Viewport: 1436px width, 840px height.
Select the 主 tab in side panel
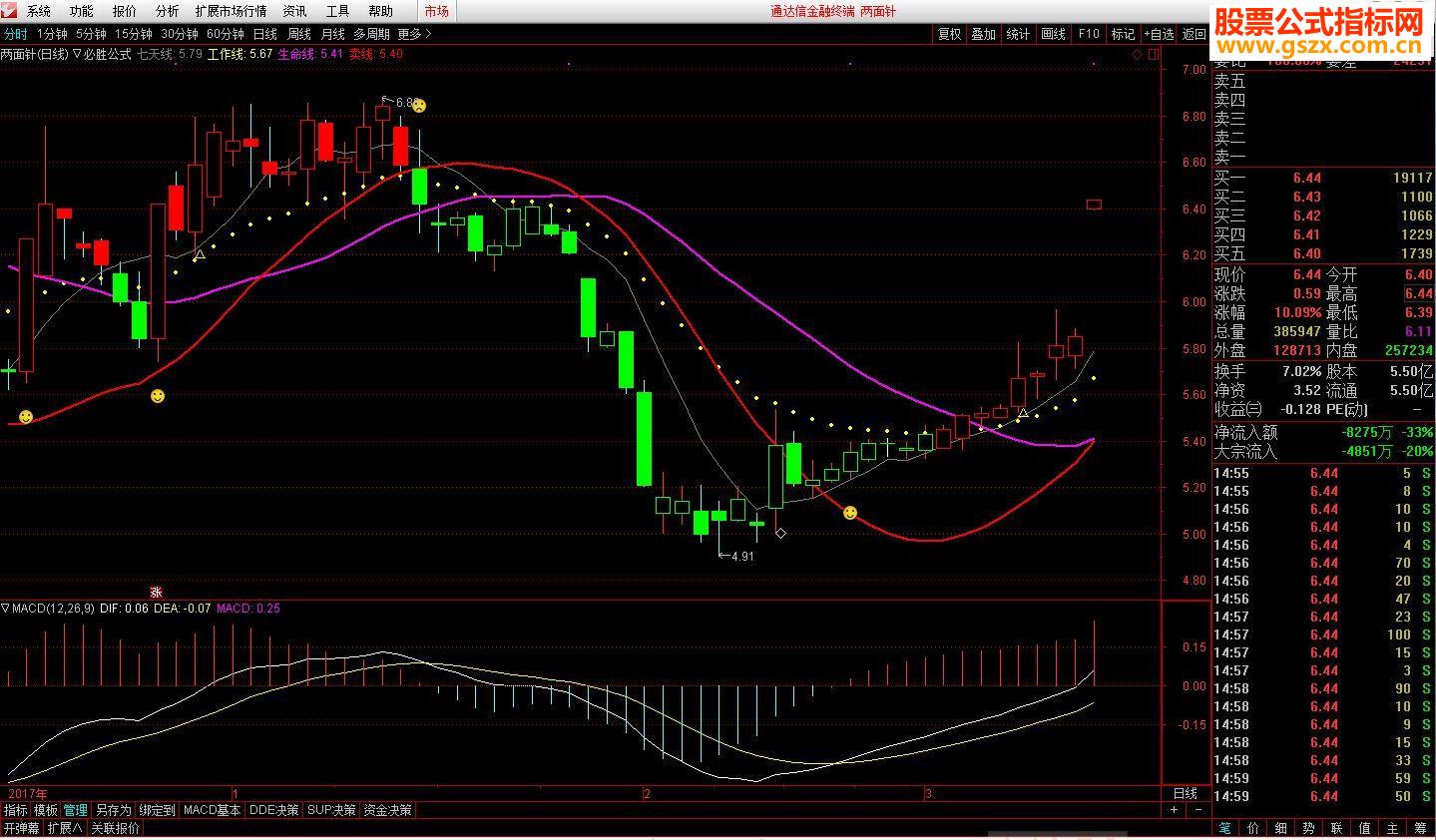point(1392,828)
